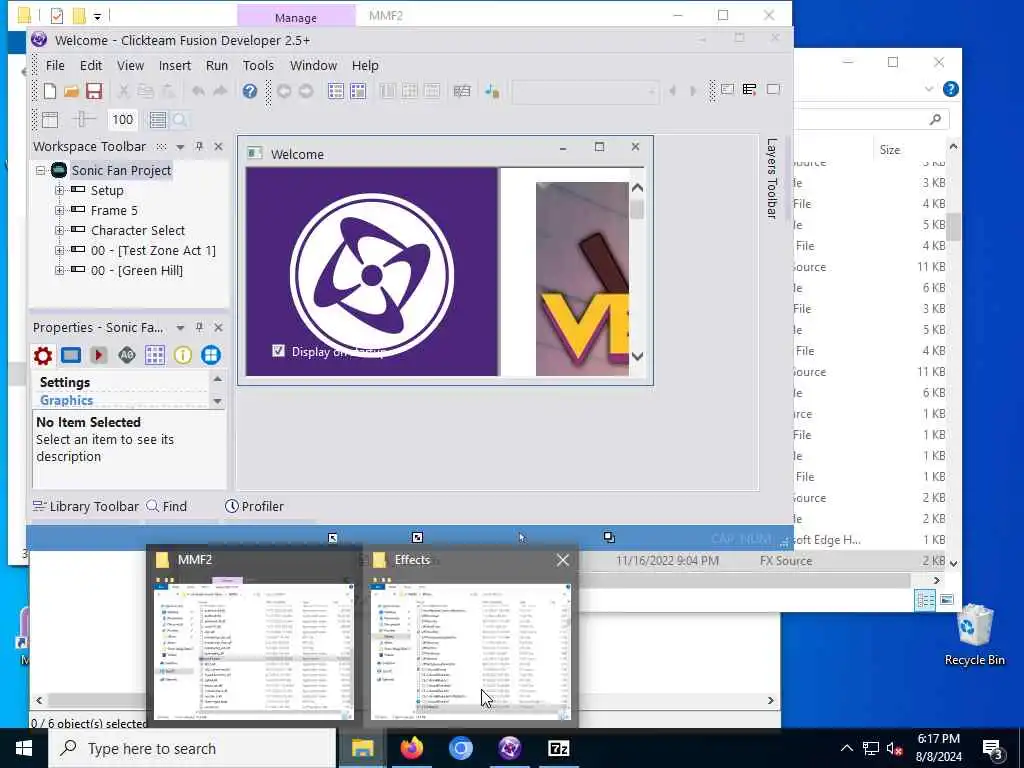Expand the Character Select node
Screen dimensions: 1024x768
(59, 231)
